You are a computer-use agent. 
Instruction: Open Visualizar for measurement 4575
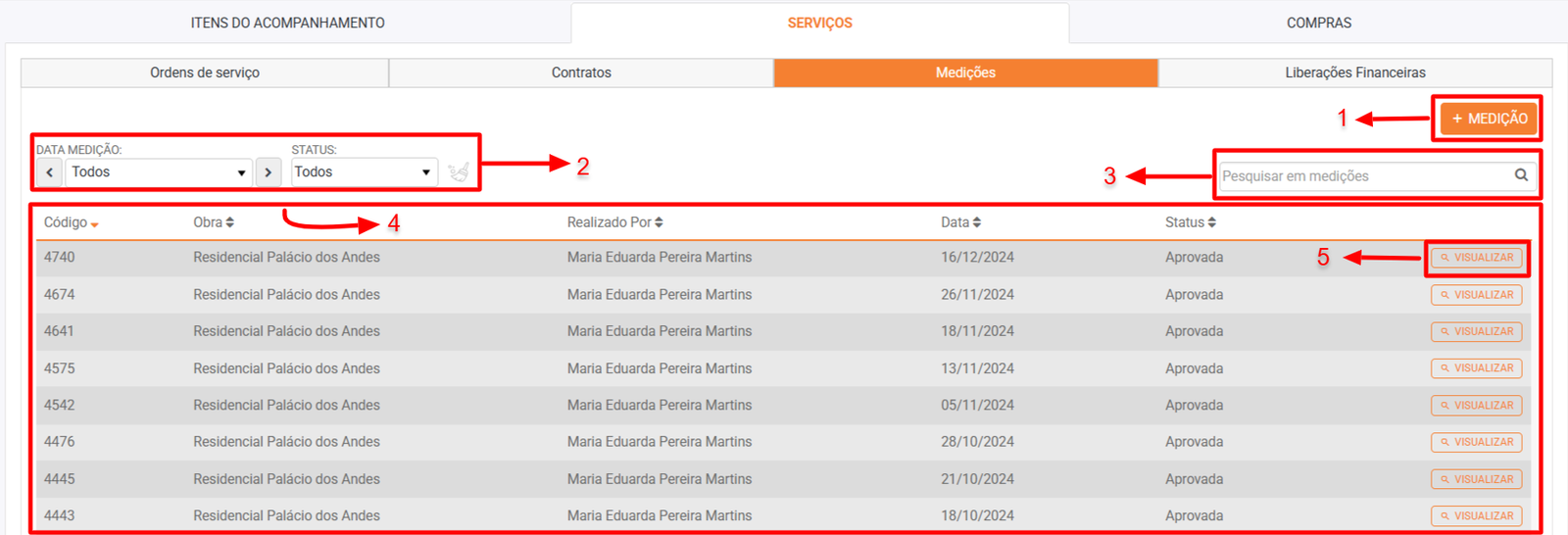(x=1476, y=368)
